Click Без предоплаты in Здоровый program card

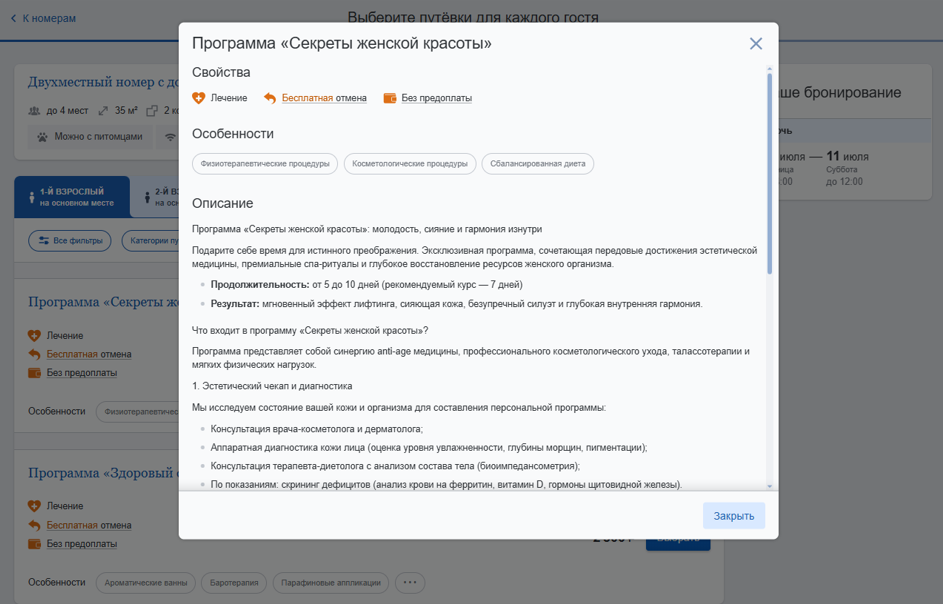(82, 544)
